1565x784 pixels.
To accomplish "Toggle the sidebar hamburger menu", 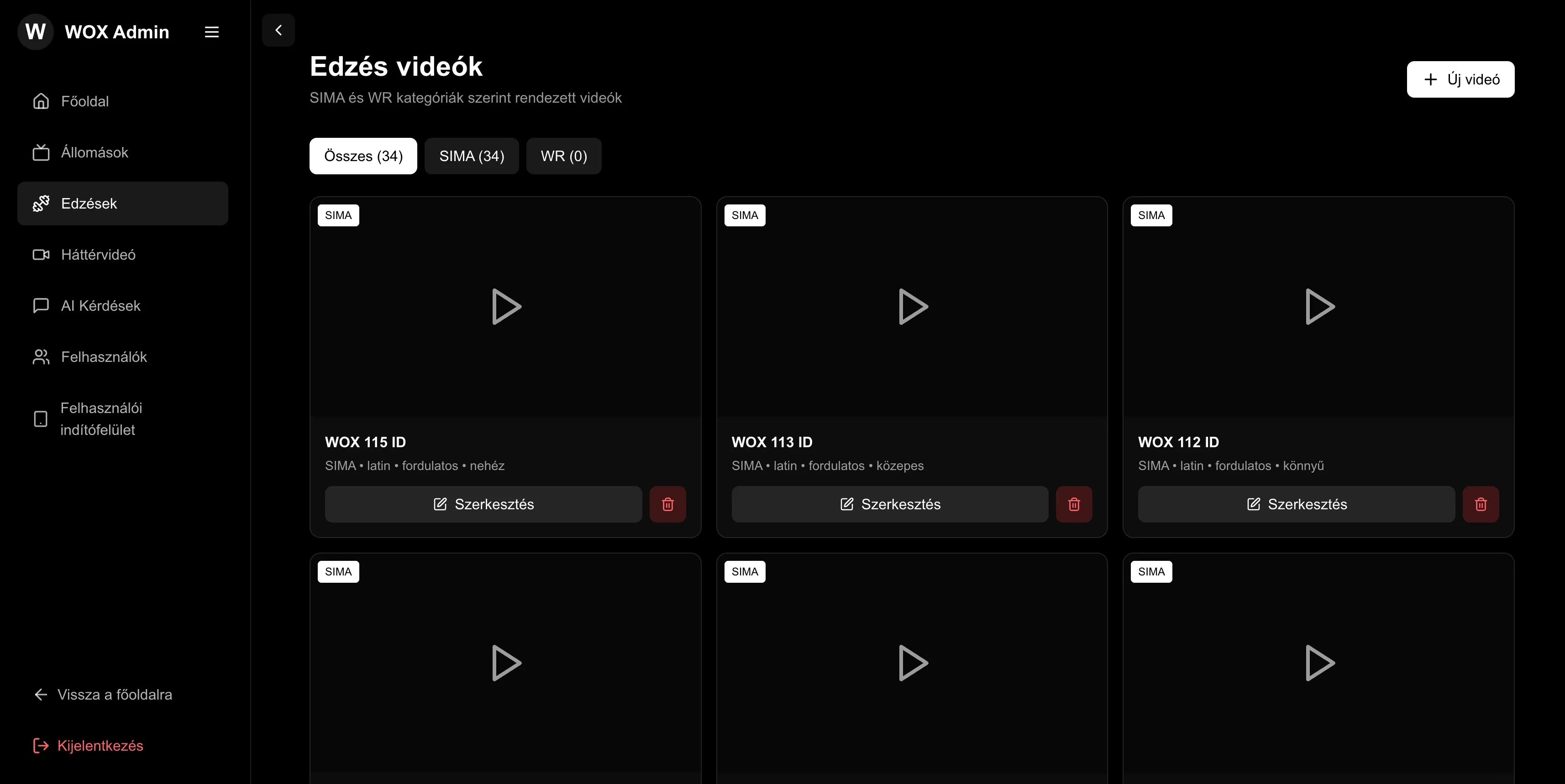I will coord(211,32).
